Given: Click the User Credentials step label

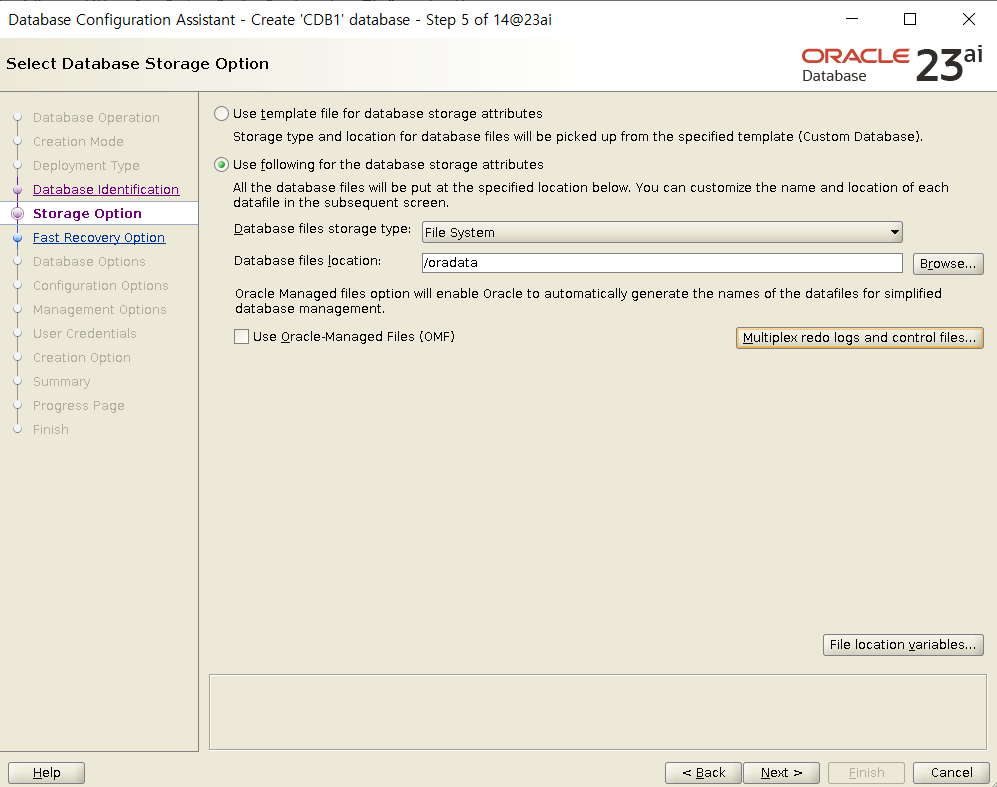Looking at the screenshot, I should (85, 334).
